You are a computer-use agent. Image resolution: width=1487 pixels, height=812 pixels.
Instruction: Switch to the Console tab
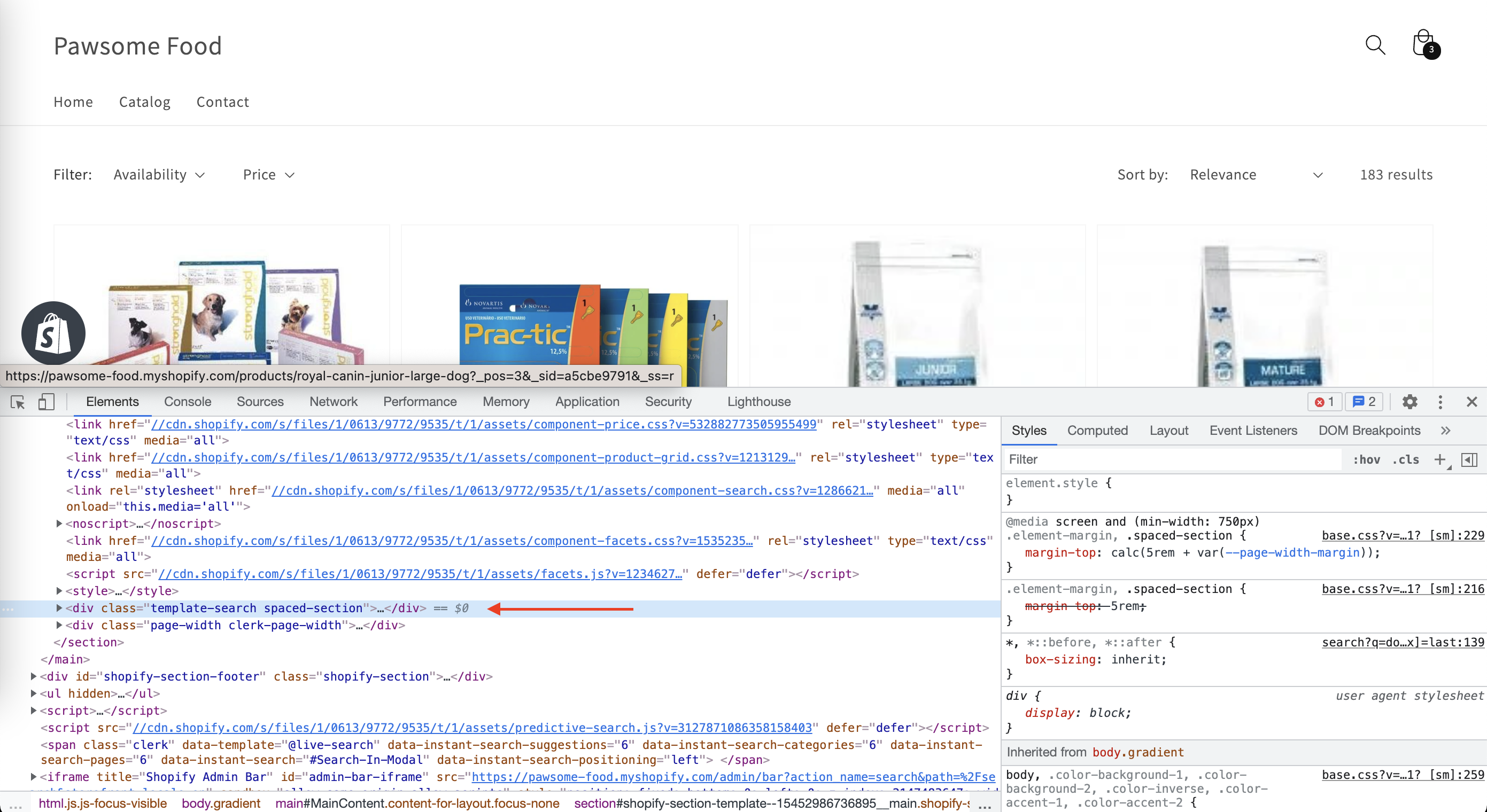[x=187, y=402]
